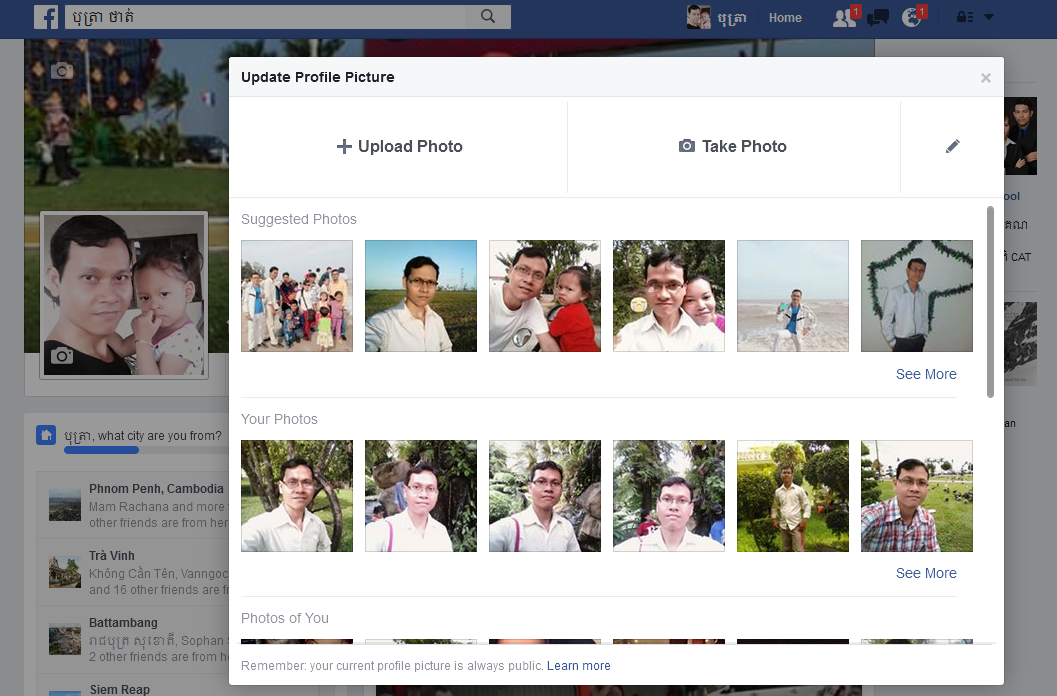The height and width of the screenshot is (696, 1057).
Task: Click the Trà Vinh city thumbnail
Action: point(65,572)
